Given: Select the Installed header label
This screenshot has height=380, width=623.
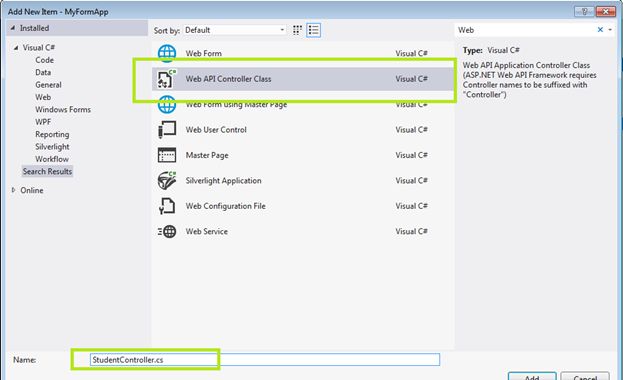Looking at the screenshot, I should [x=35, y=28].
